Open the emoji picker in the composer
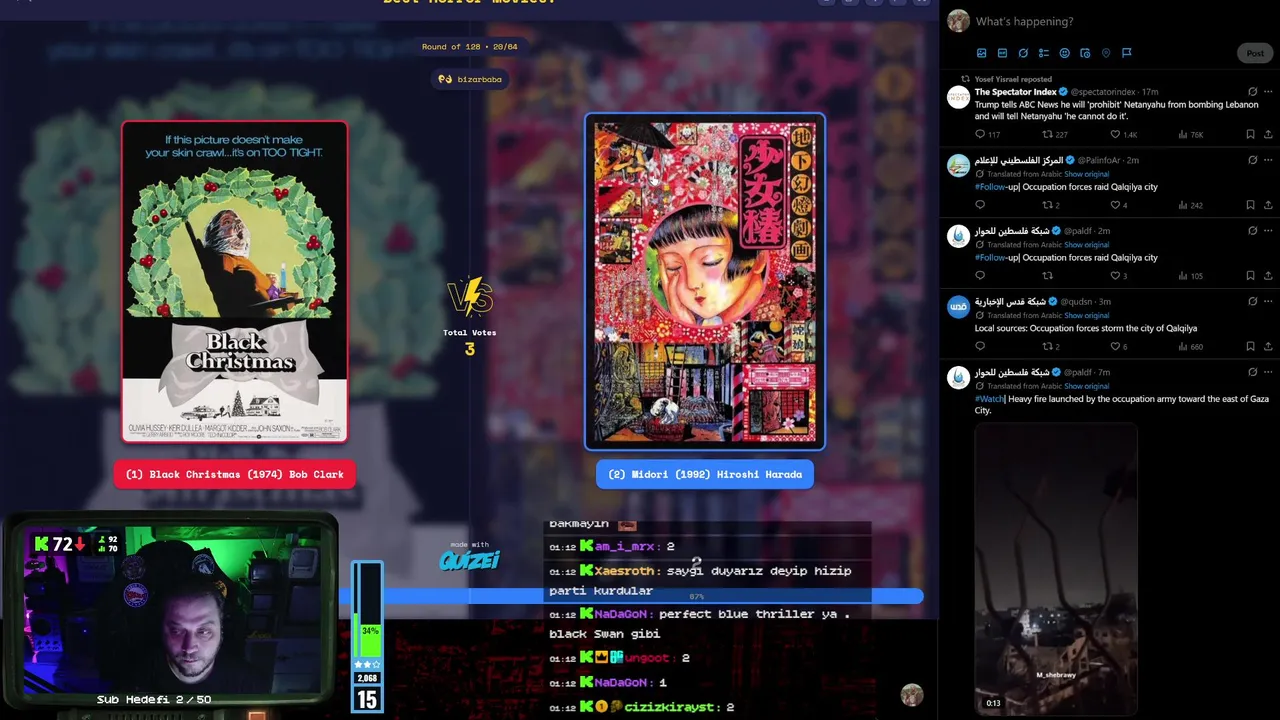1280x720 pixels. click(1064, 53)
